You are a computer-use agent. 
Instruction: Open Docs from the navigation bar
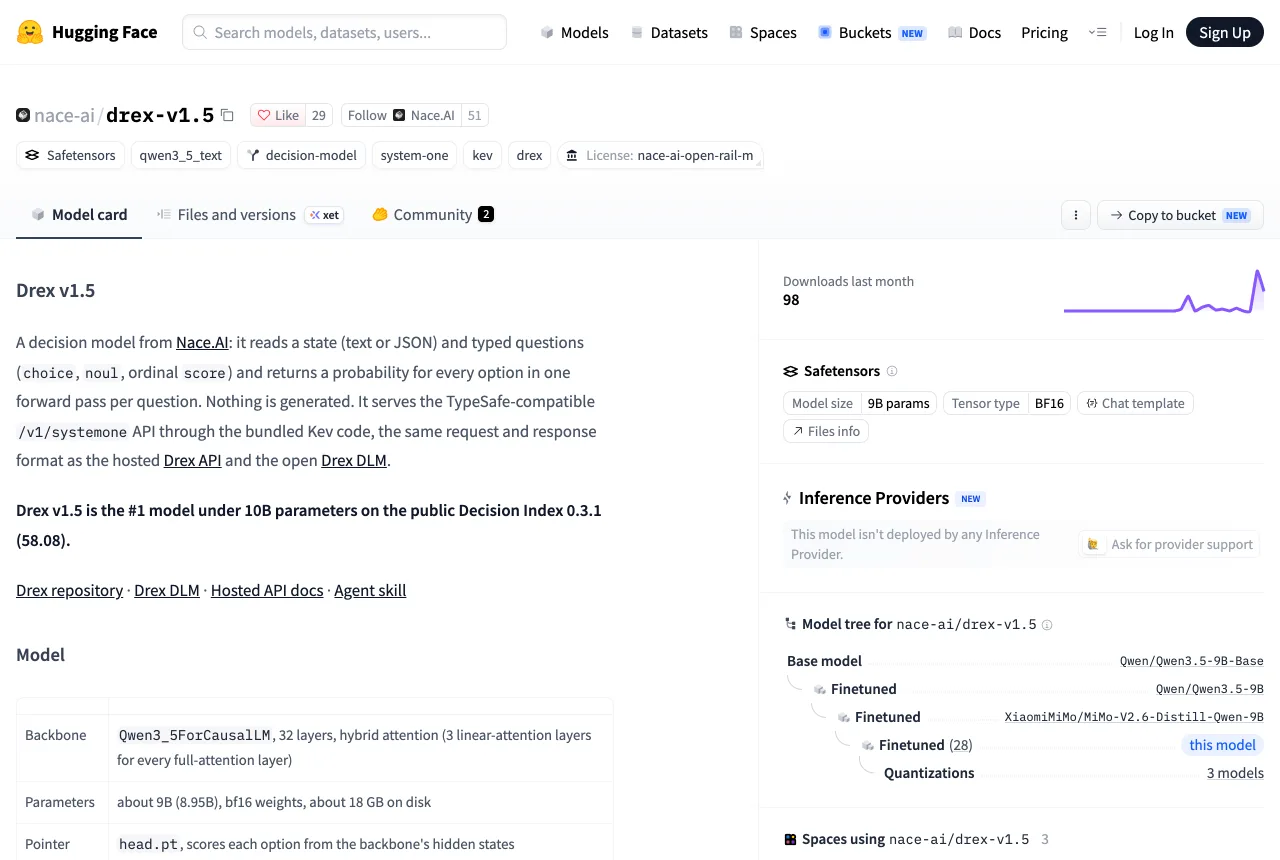[x=974, y=32]
